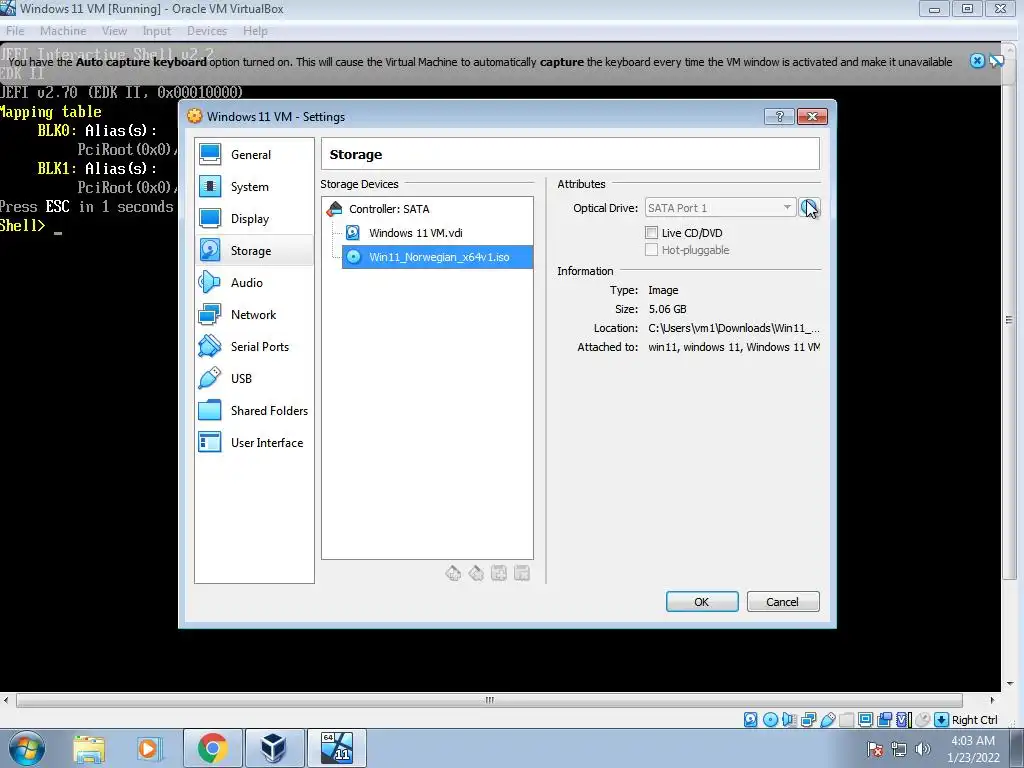Image resolution: width=1024 pixels, height=768 pixels.
Task: Click the Windows 11 VM taskbar button
Action: point(336,749)
